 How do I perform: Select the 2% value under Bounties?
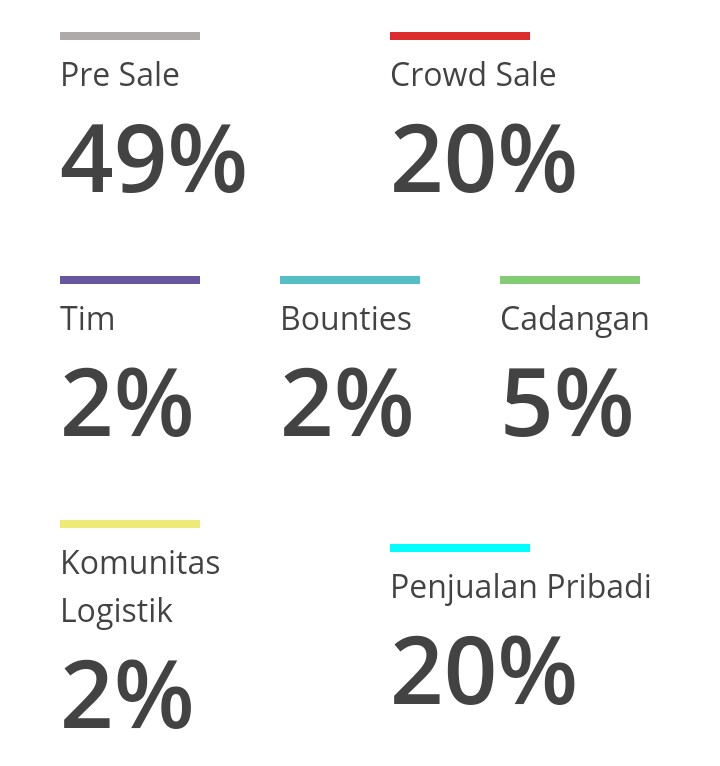(x=347, y=403)
